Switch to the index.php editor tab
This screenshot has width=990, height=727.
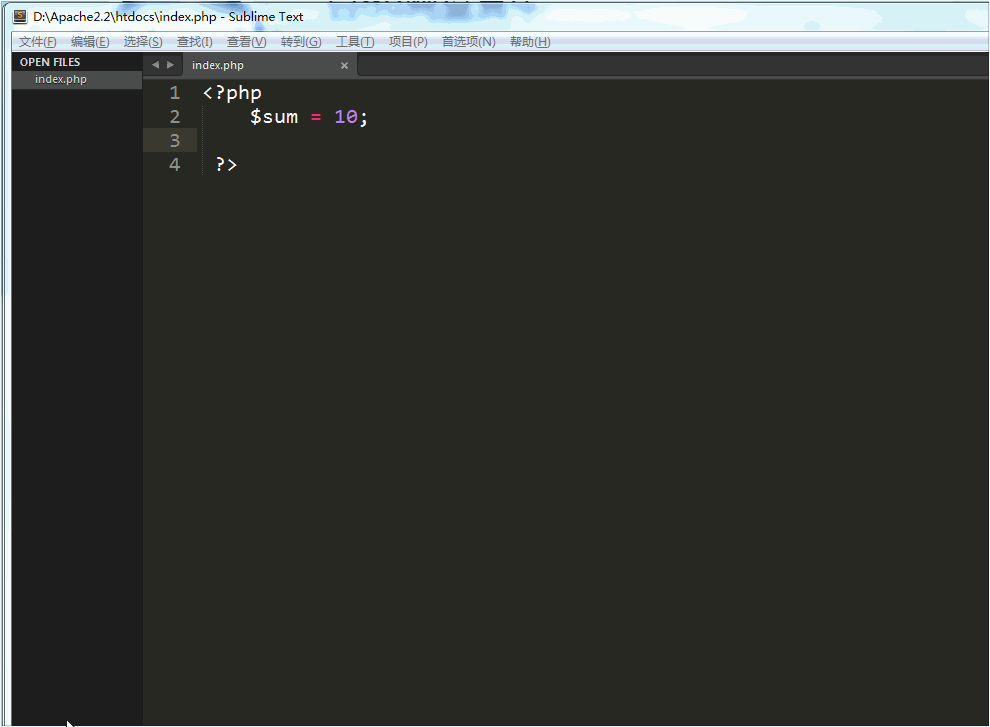tap(269, 65)
